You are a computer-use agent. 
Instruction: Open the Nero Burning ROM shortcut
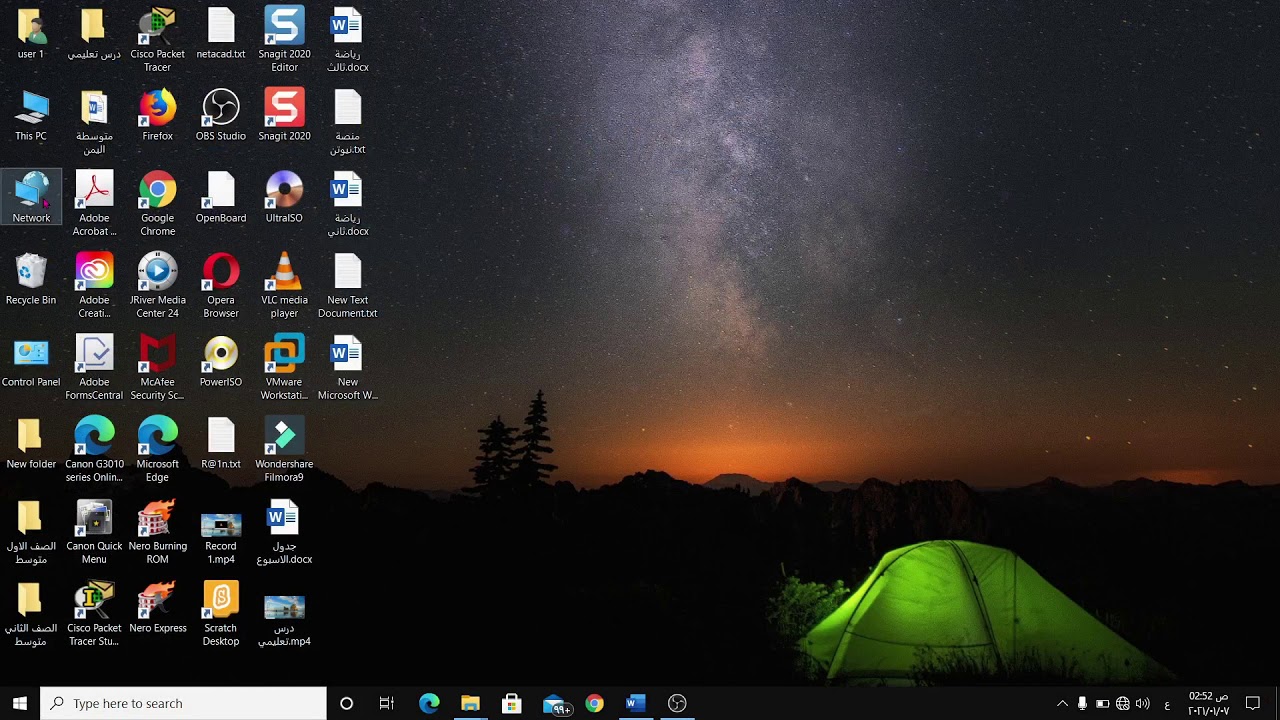pos(157,531)
